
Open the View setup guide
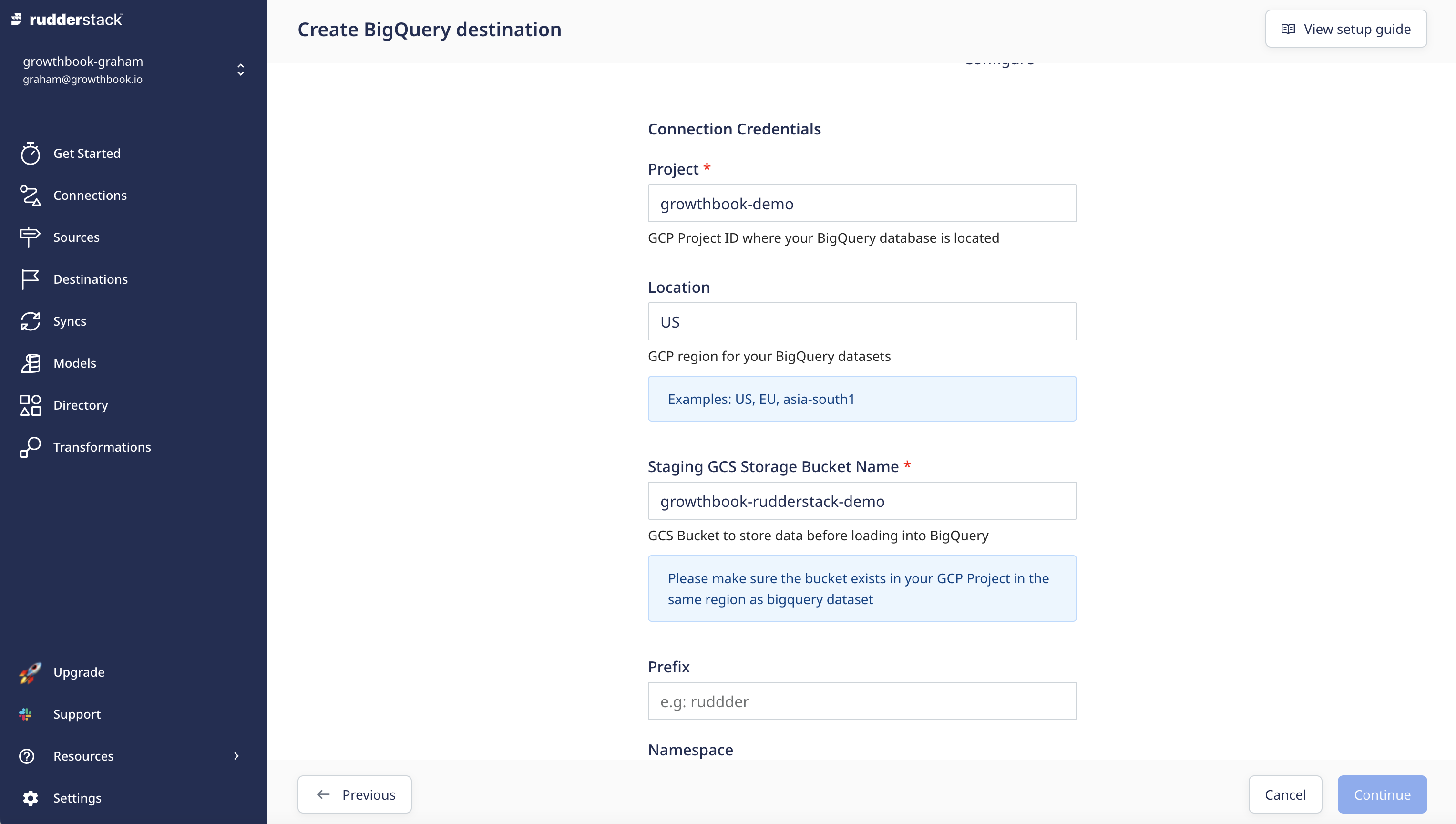pos(1346,29)
